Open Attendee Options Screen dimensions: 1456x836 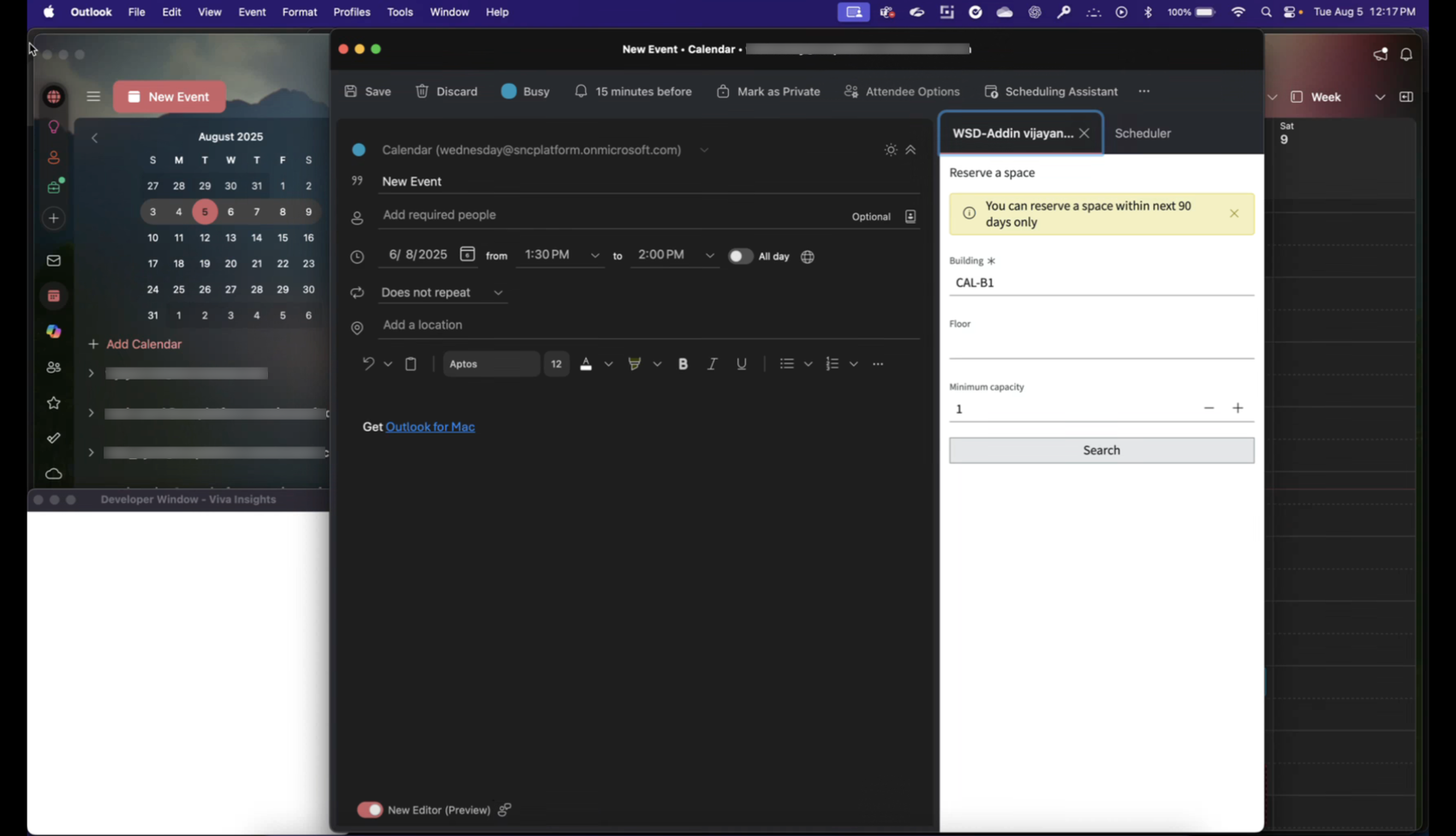(x=902, y=92)
